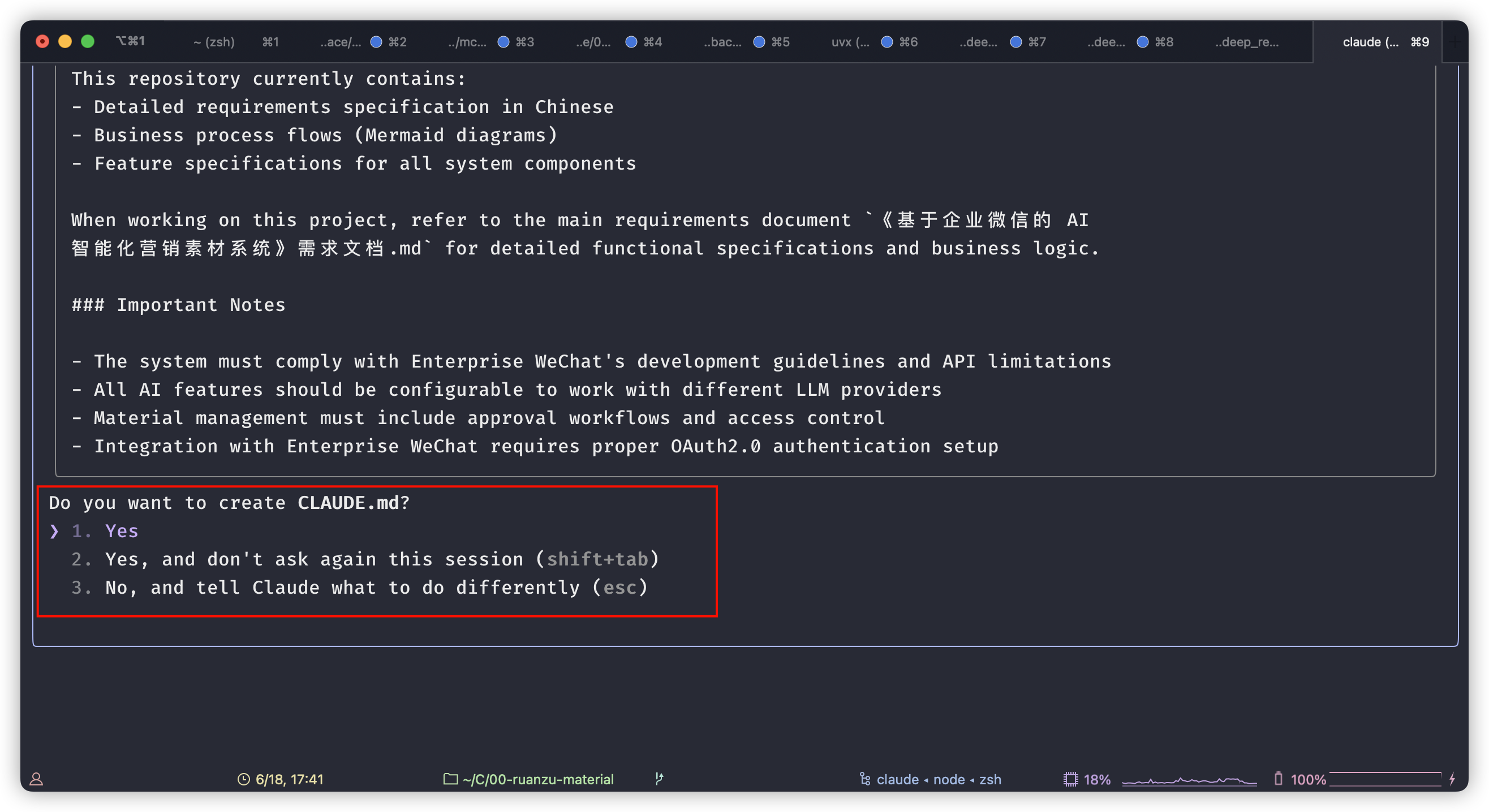Click the folder icon for ~/C/00-ruanzu-material
The image size is (1489, 812).
[x=450, y=779]
